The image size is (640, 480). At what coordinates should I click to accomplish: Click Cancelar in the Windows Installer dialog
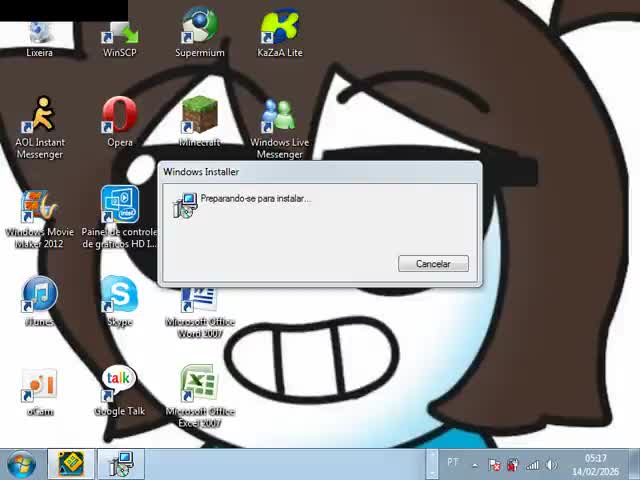point(433,264)
